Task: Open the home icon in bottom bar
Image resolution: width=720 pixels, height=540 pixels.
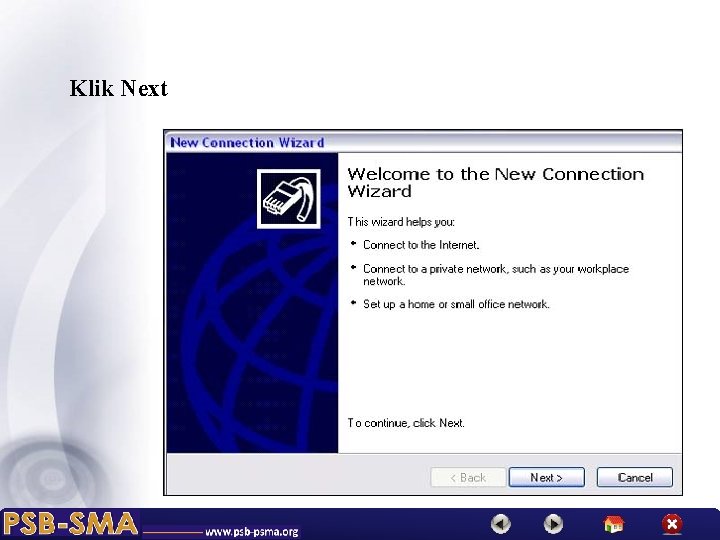Action: point(614,523)
